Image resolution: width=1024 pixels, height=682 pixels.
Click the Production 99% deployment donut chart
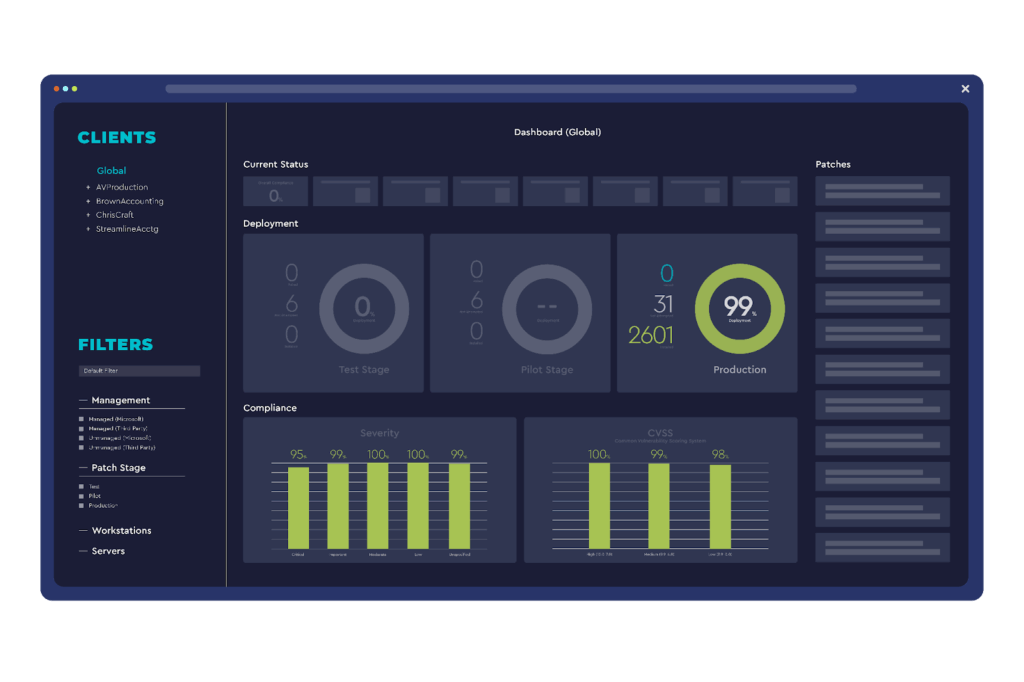coord(739,309)
